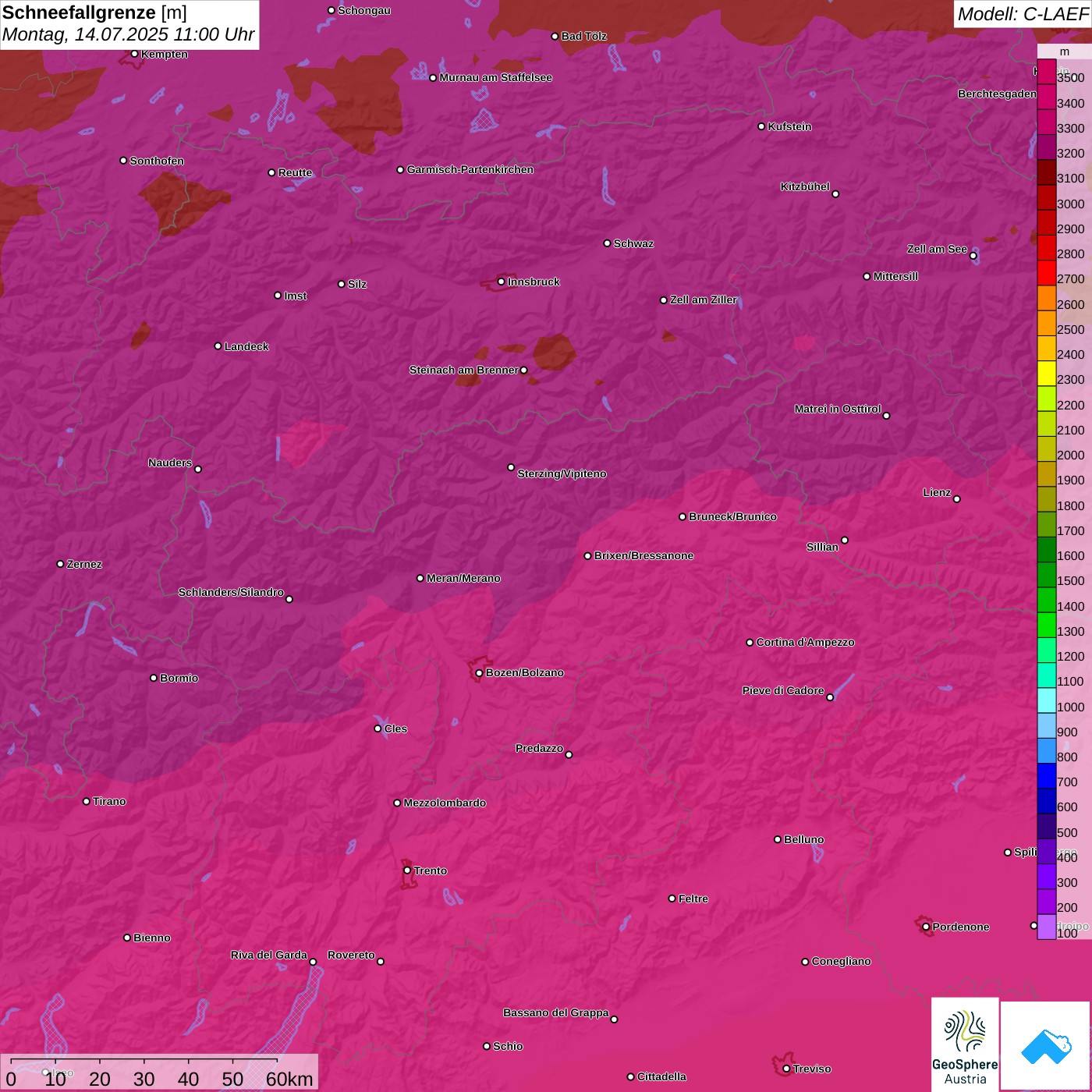Click the 3500 m legend color swatch
This screenshot has width=1092, height=1092.
[1046, 72]
